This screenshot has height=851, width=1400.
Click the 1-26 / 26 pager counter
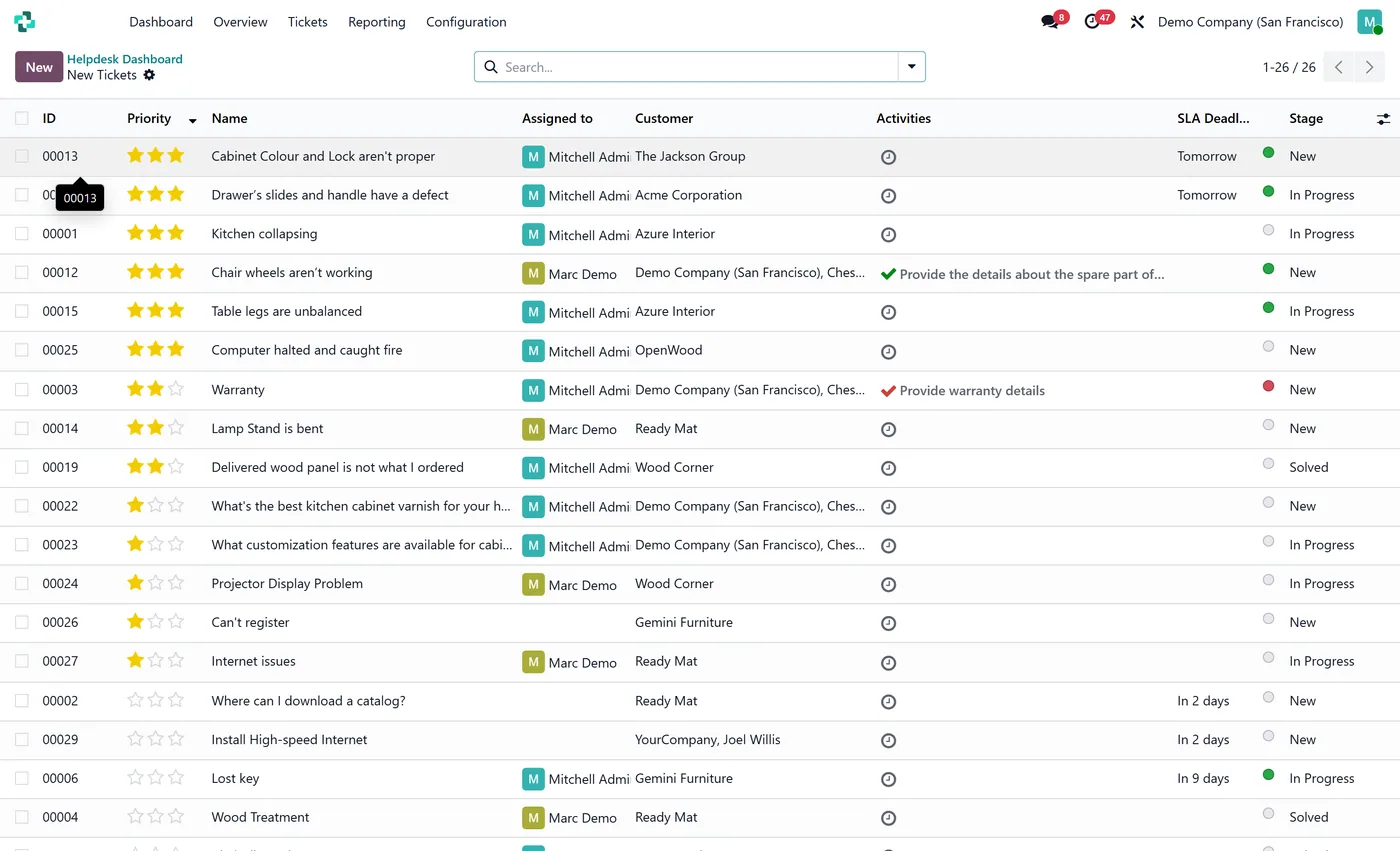pyautogui.click(x=1289, y=67)
